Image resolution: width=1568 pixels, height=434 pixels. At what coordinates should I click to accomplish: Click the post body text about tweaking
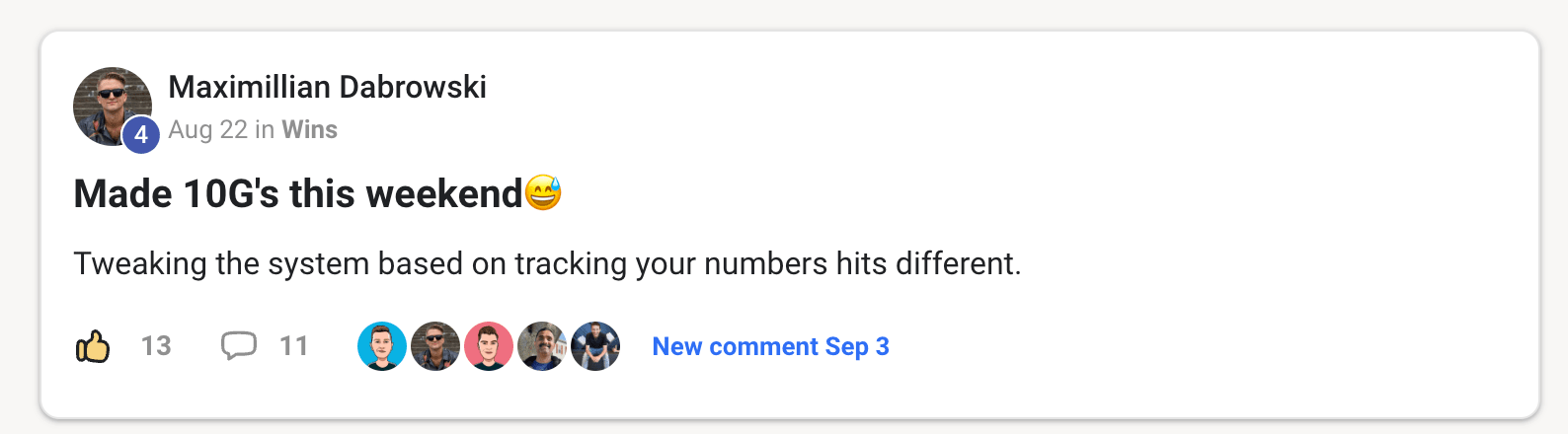[547, 263]
